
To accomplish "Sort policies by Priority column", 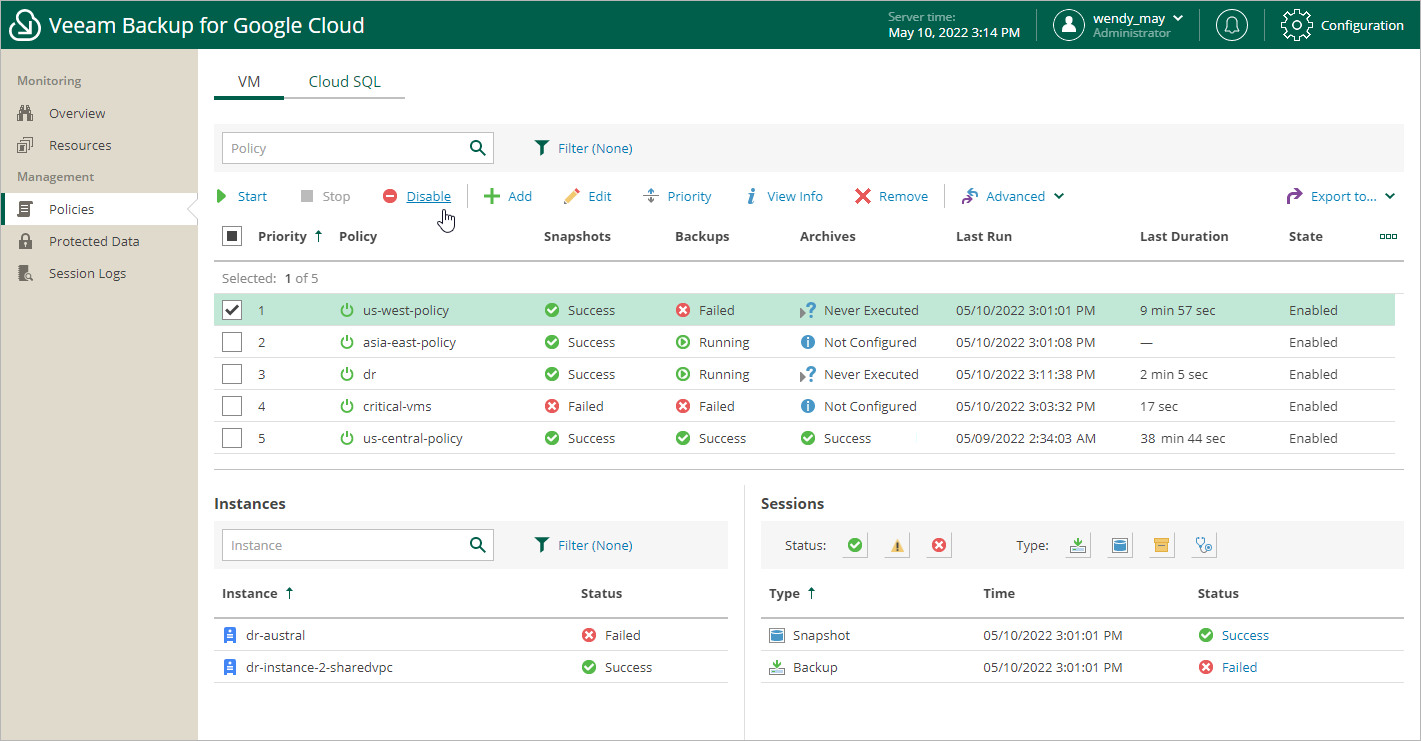I will click(x=290, y=236).
